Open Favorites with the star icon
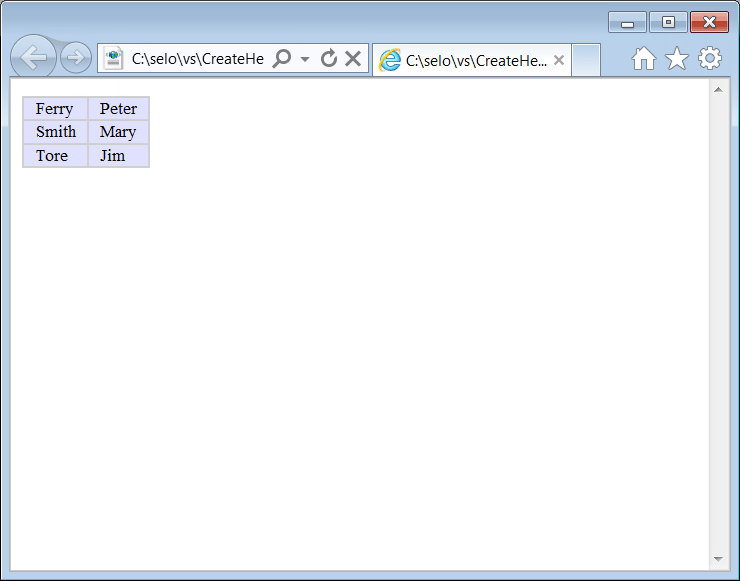This screenshot has height=581, width=740. click(677, 59)
